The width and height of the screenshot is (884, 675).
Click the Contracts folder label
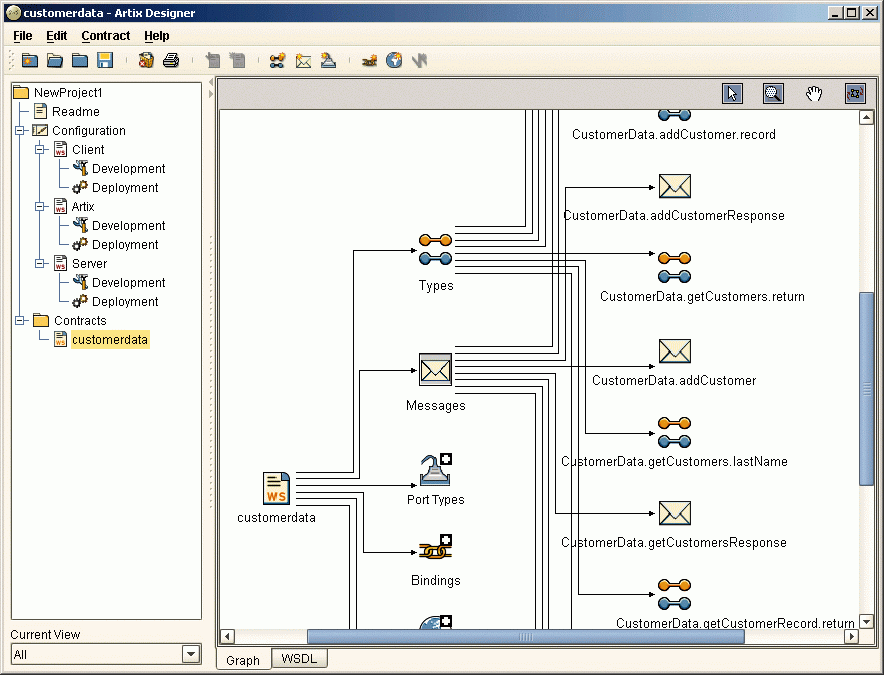[x=80, y=321]
